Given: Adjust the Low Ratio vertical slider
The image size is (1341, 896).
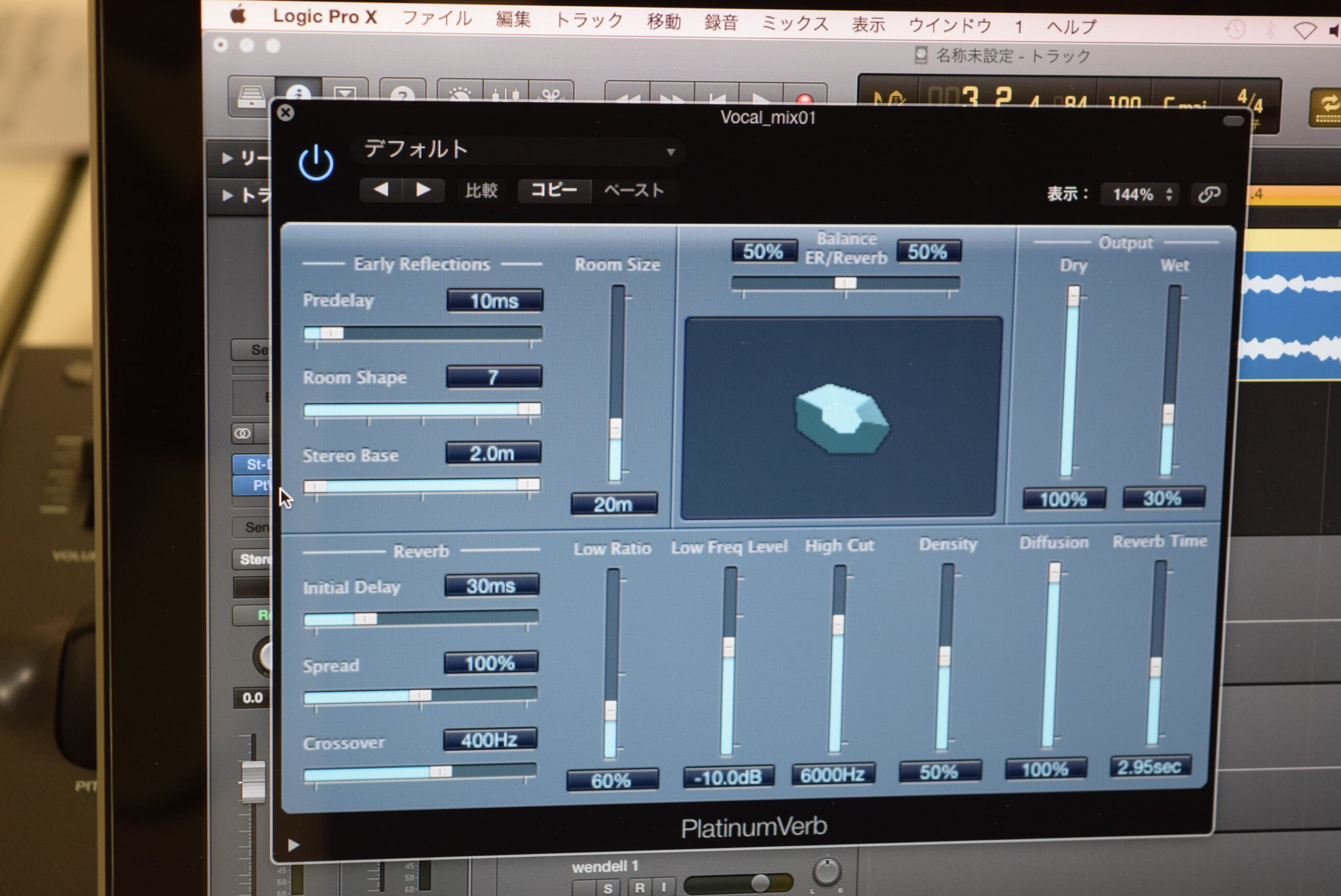Looking at the screenshot, I should pyautogui.click(x=612, y=664).
